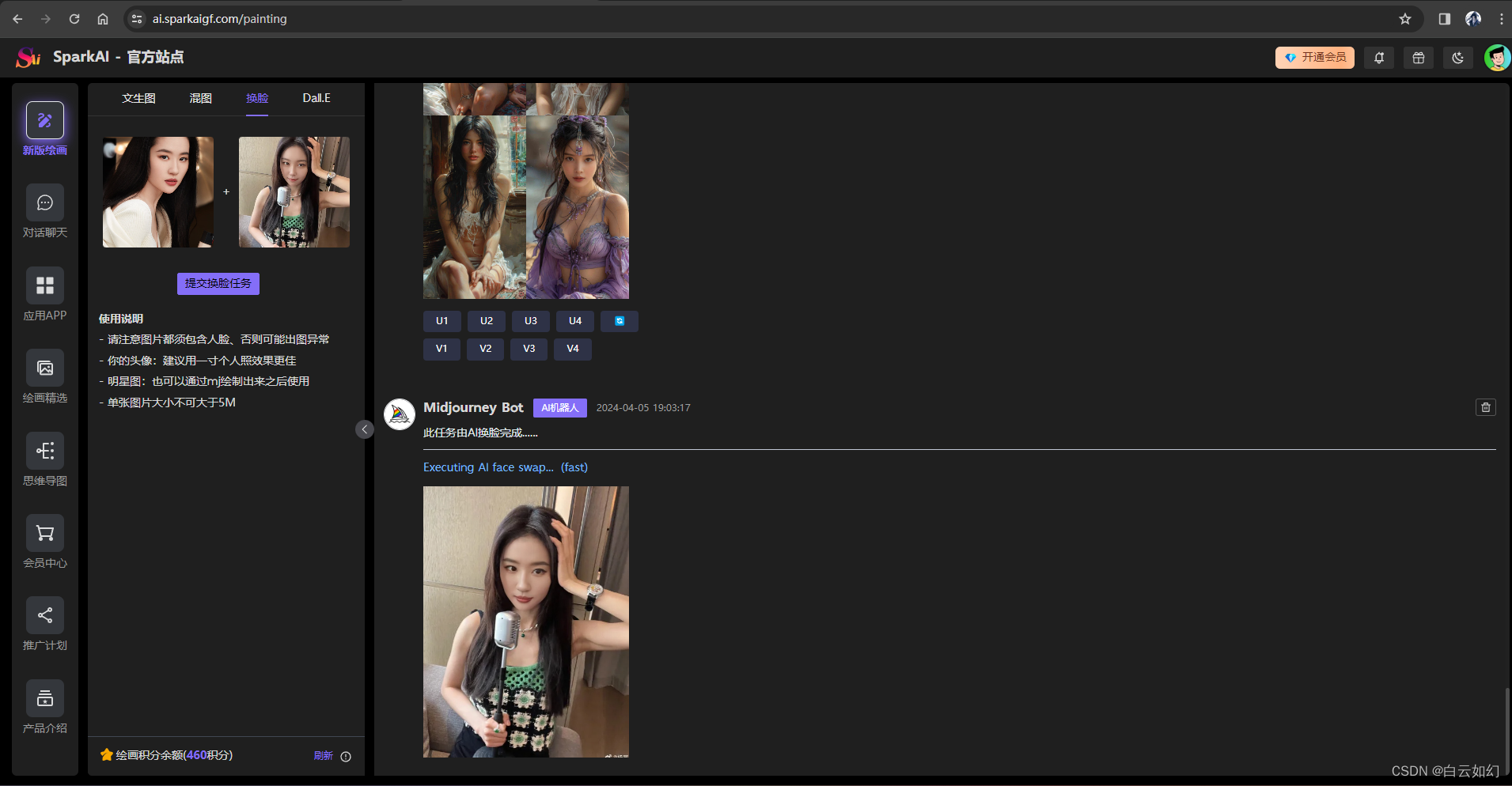Open the 思维导图 mind map icon
The width and height of the screenshot is (1512, 786).
coord(45,451)
